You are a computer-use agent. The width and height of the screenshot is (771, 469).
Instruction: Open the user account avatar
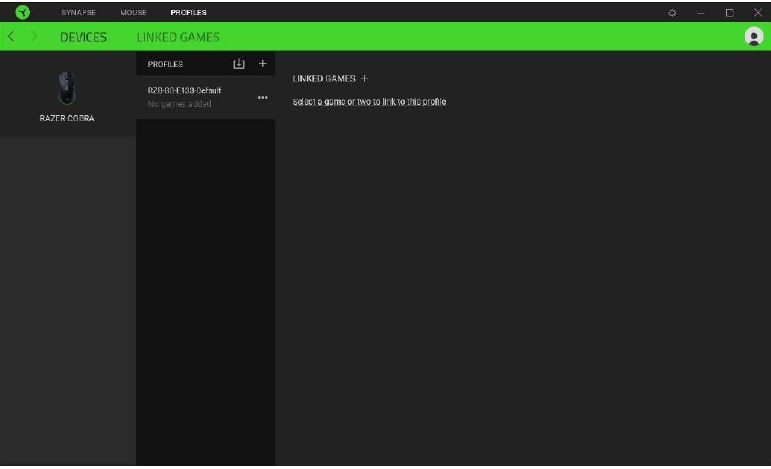coord(752,36)
